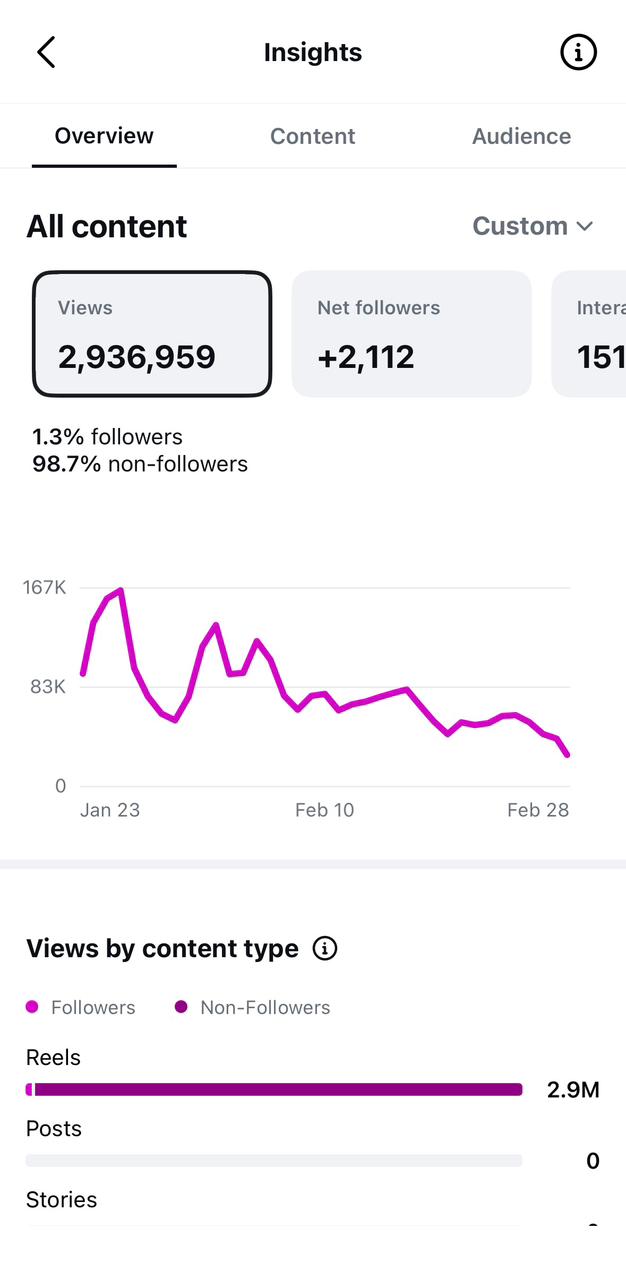Tap info icon beside Views by content type

coord(325,948)
